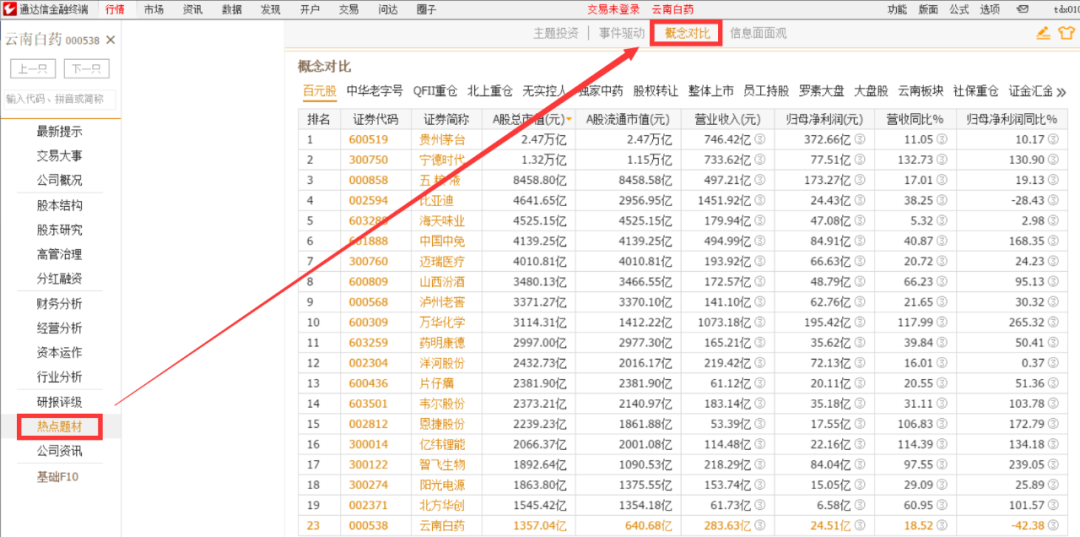The image size is (1080, 537).
Task: Select the QFII重仓 concept tab
Action: pos(435,91)
